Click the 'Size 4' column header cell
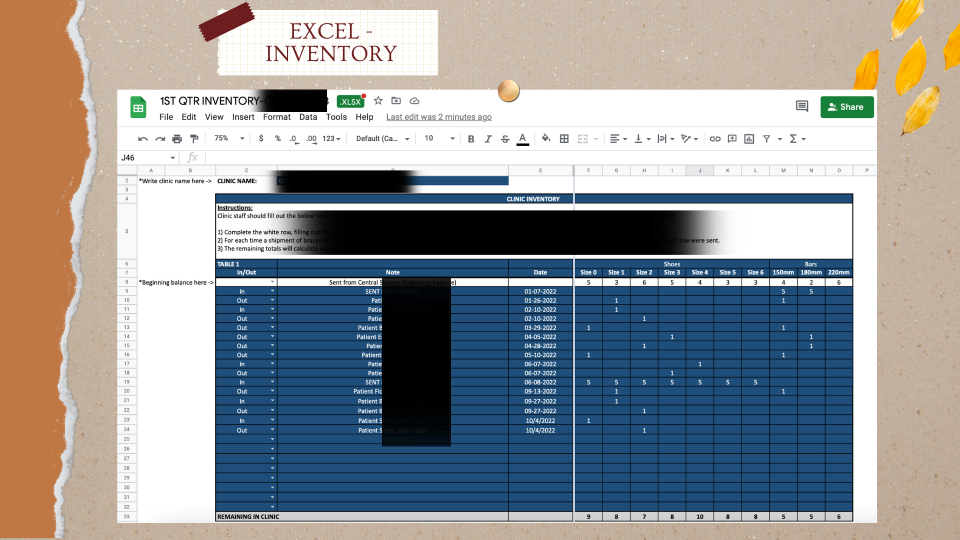Viewport: 960px width, 540px height. point(700,272)
